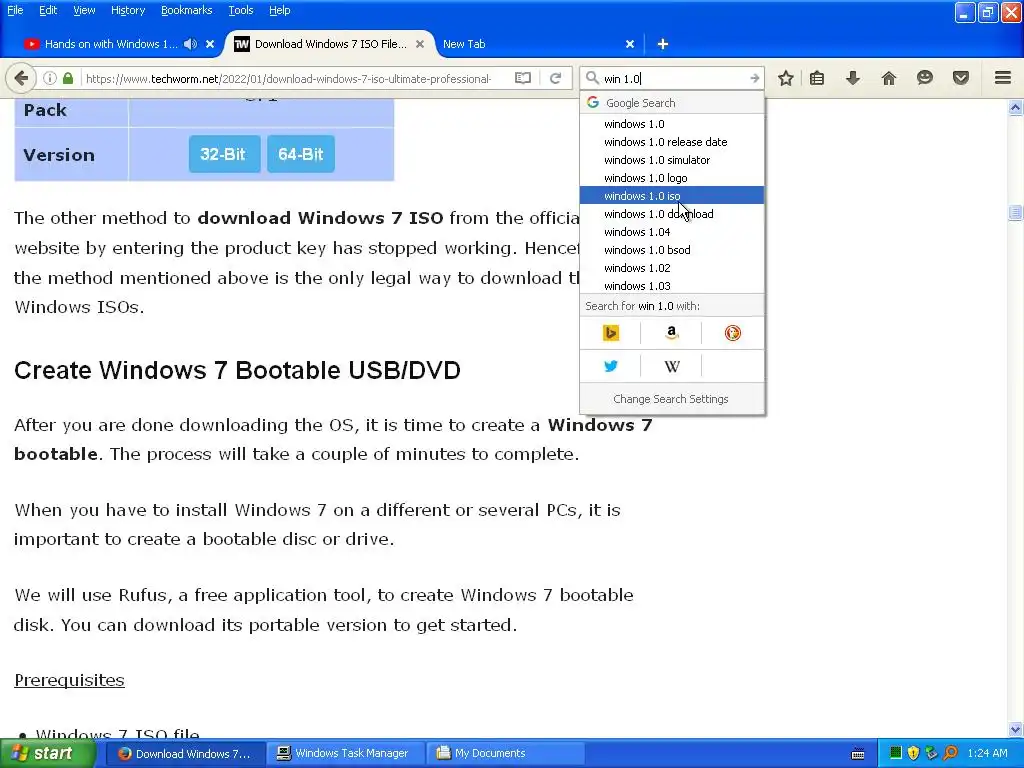Click the 64-Bit download button
The image size is (1024, 768).
coord(300,154)
